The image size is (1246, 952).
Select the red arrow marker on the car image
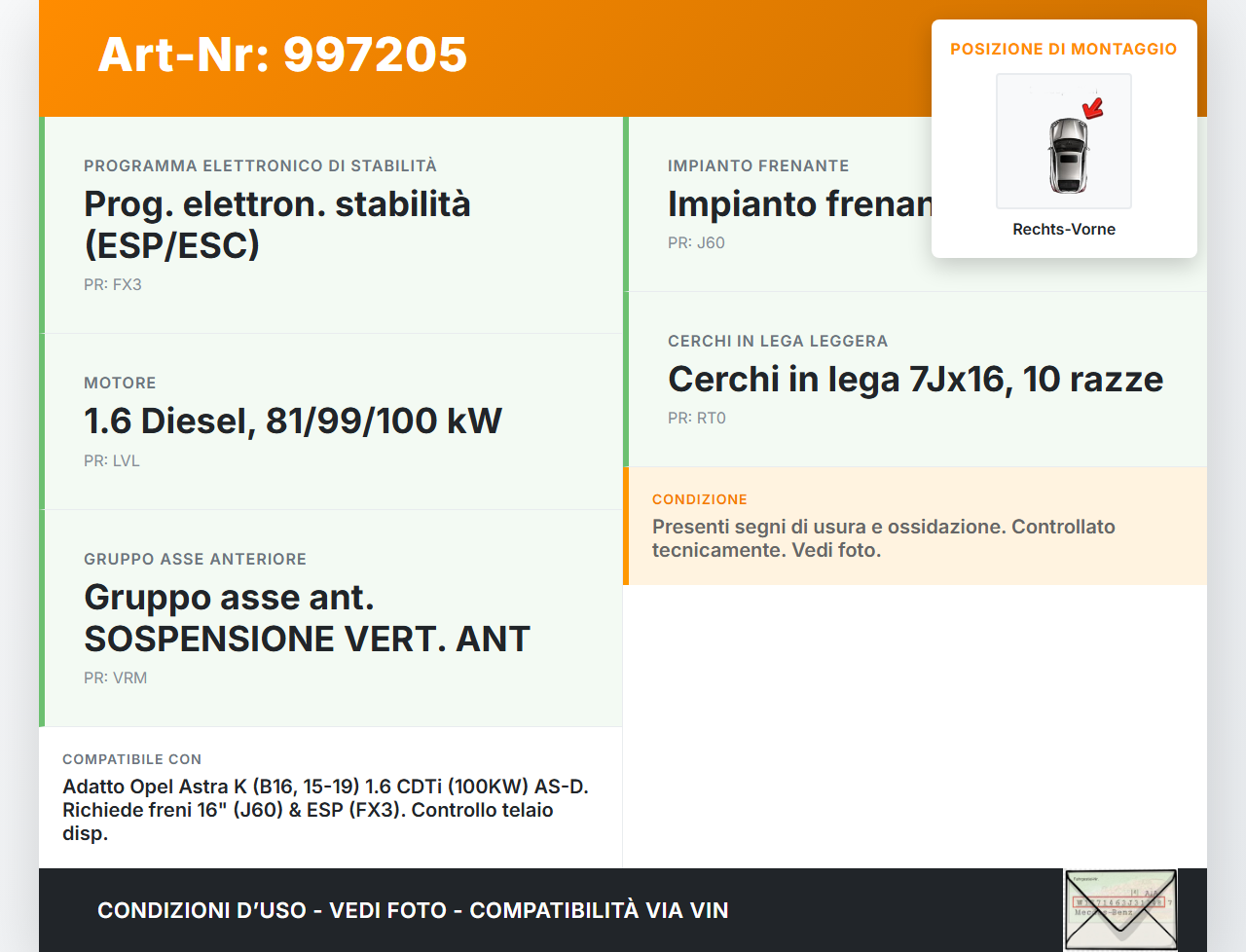pos(1092,109)
